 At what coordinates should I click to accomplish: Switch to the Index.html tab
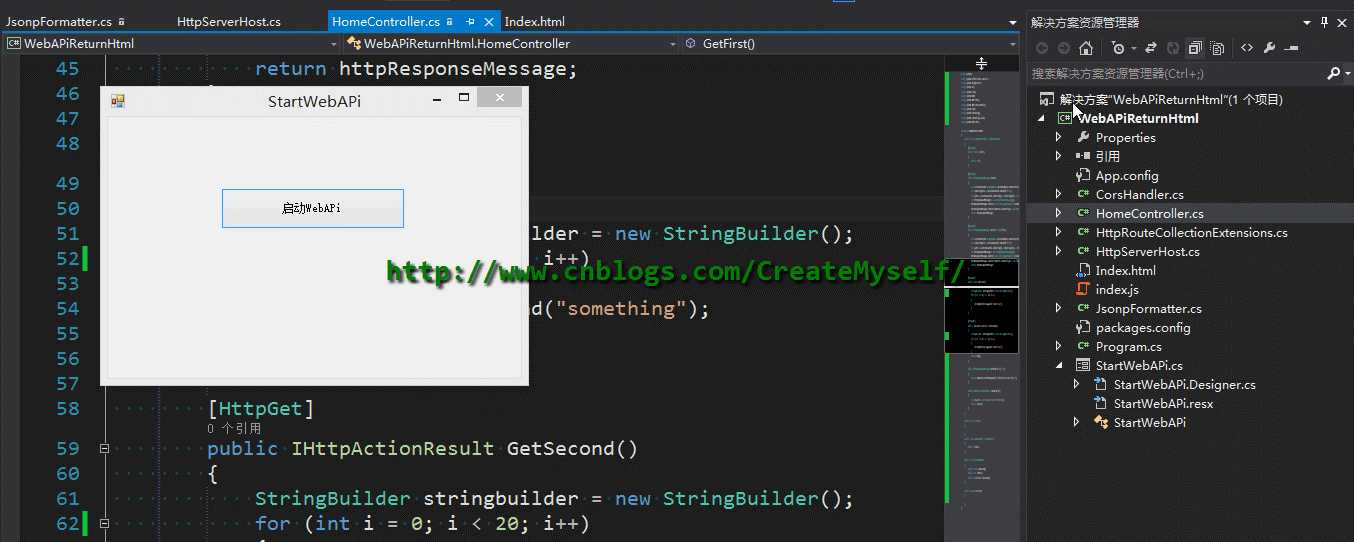pos(535,21)
